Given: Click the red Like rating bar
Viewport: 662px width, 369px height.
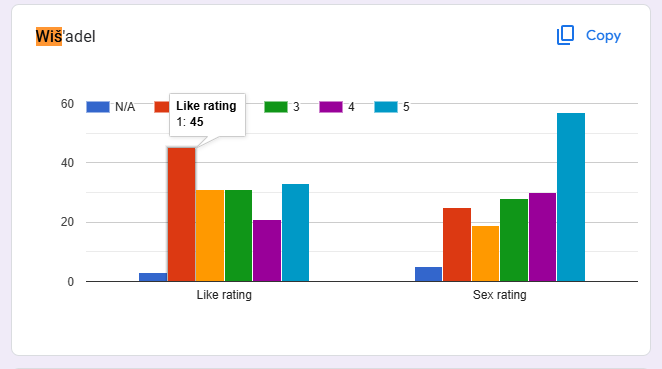Looking at the screenshot, I should pyautogui.click(x=182, y=214).
